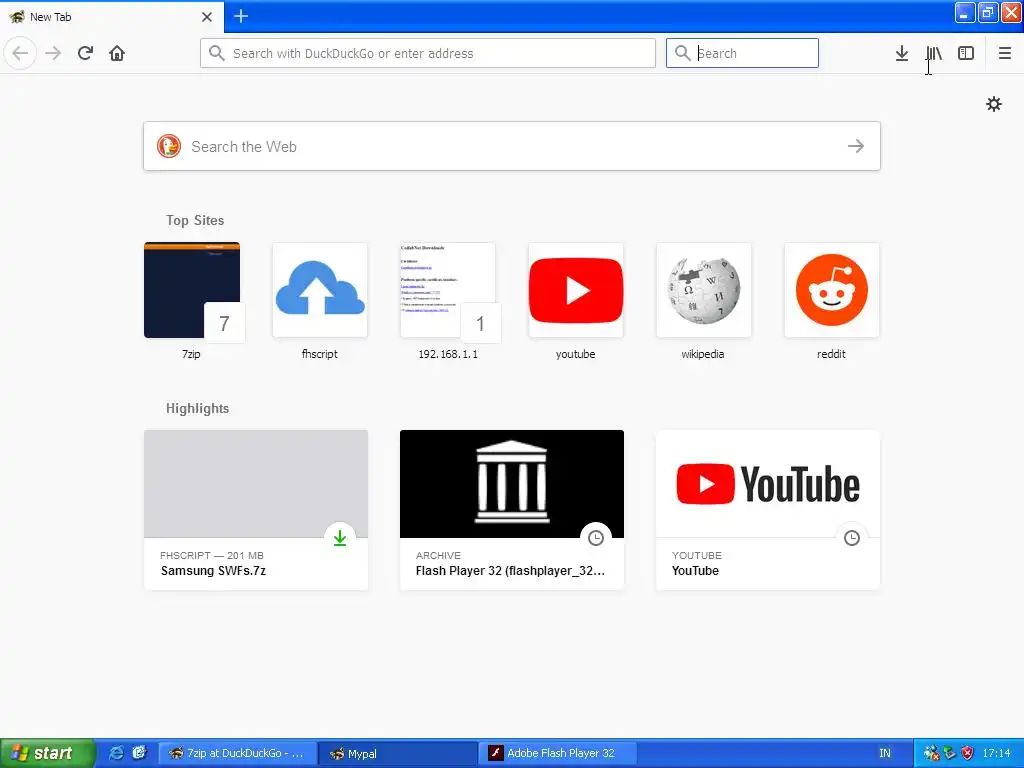Go back to the previous page
Viewport: 1024px width, 768px height.
[20, 53]
